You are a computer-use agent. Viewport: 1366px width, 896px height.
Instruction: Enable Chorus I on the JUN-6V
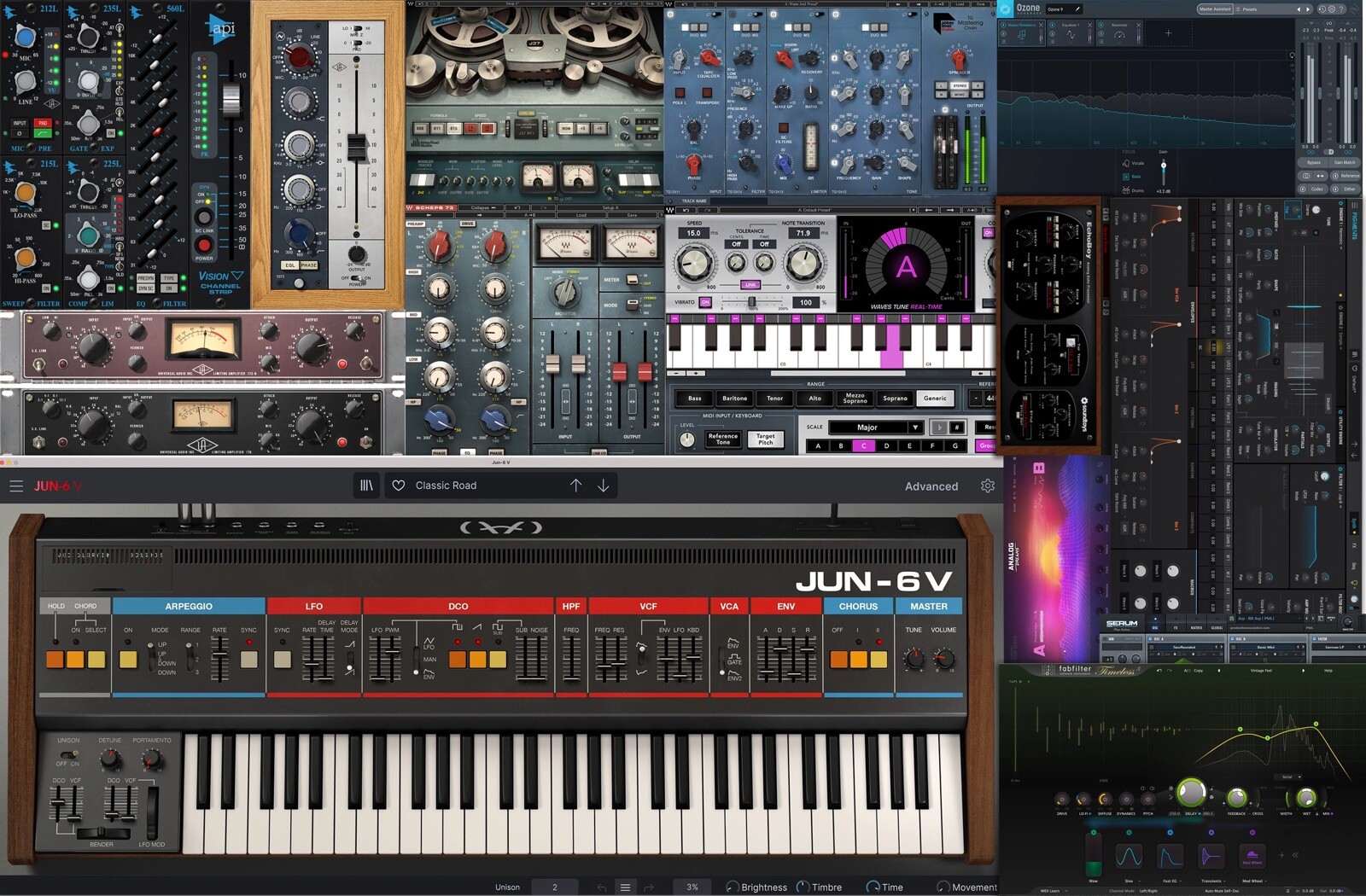click(858, 659)
